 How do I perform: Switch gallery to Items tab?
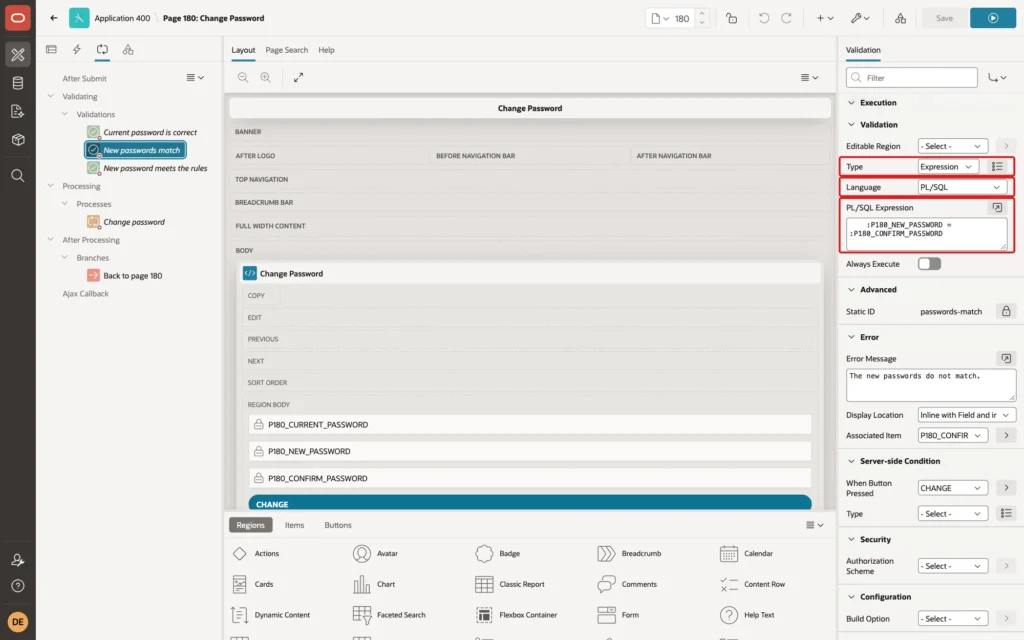point(295,525)
